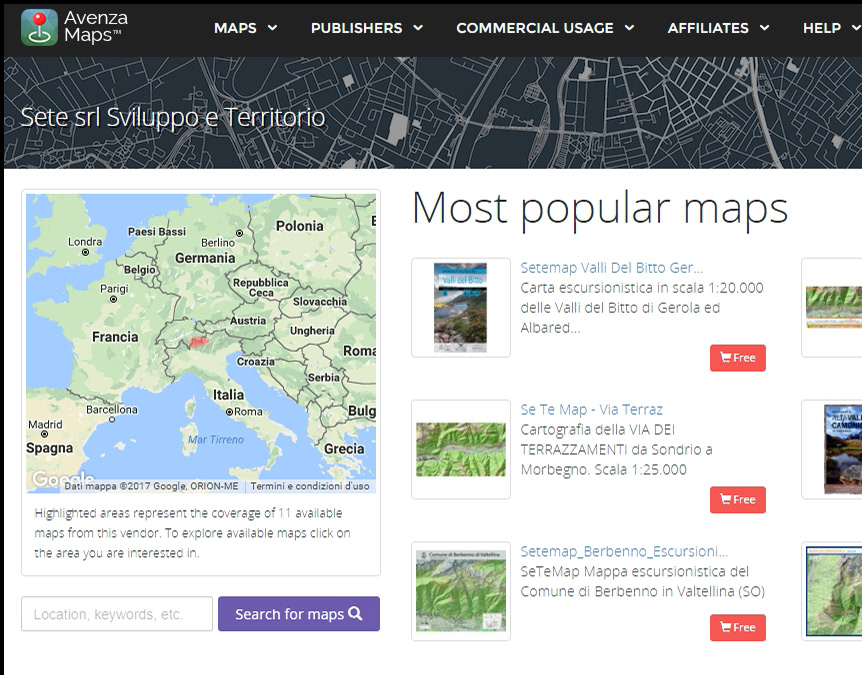Click the Berlino city marker on map

pyautogui.click(x=239, y=234)
